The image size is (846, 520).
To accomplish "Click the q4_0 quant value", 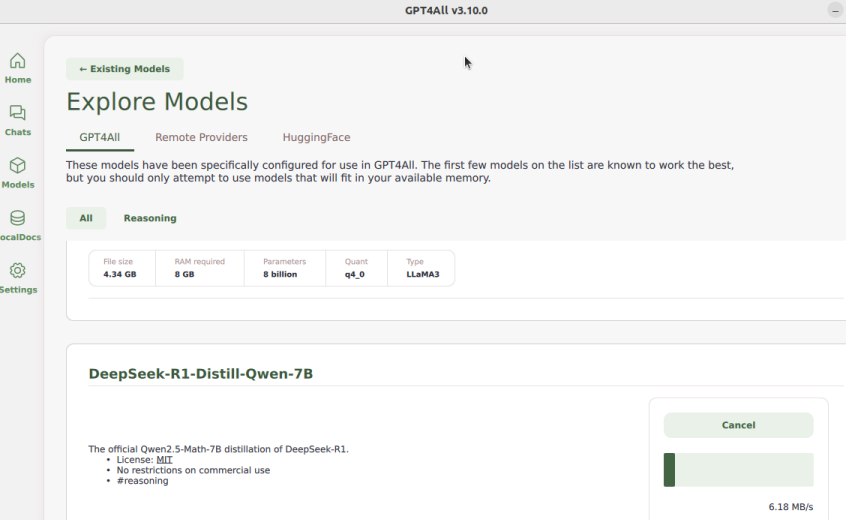I will pyautogui.click(x=354, y=274).
